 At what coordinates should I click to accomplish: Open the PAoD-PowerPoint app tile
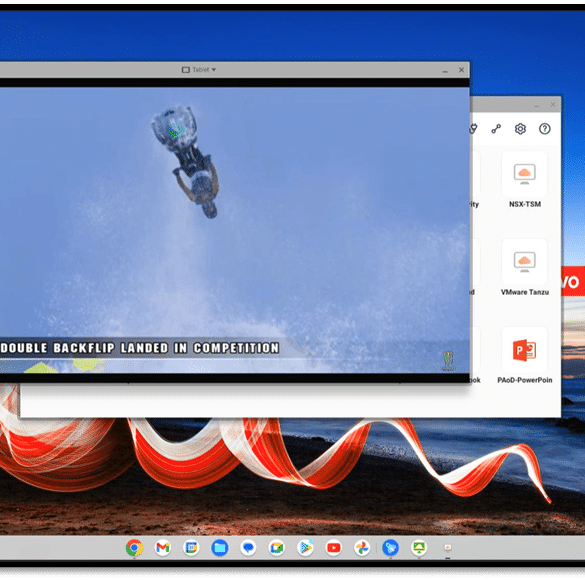point(525,350)
